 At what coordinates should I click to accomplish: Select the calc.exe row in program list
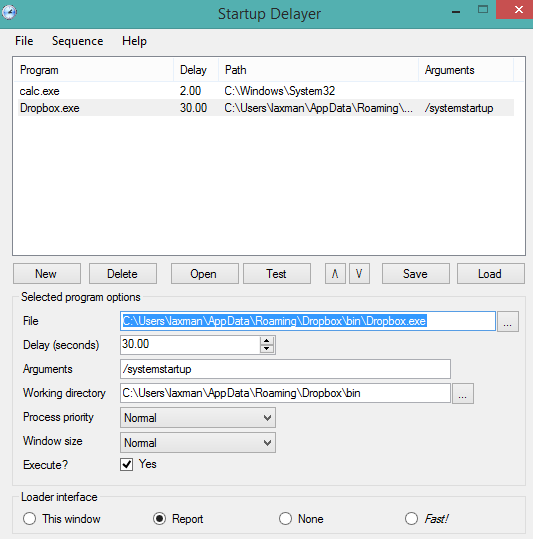click(x=266, y=91)
